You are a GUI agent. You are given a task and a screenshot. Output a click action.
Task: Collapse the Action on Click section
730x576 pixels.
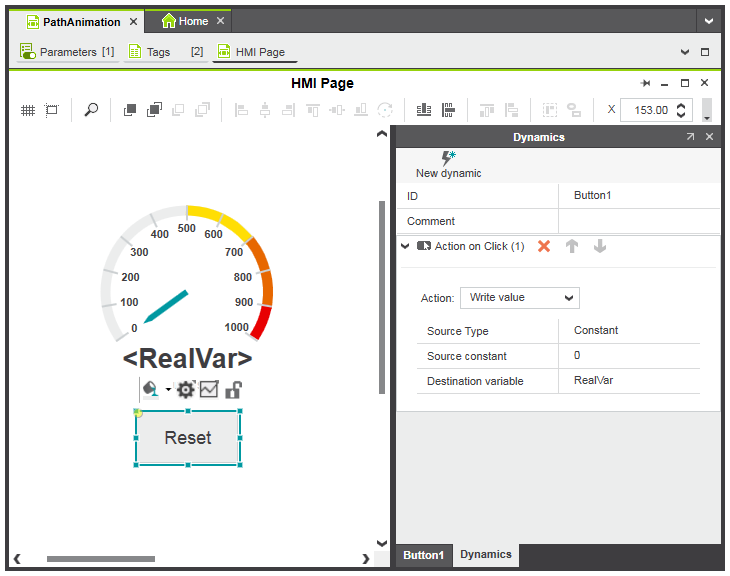coord(405,246)
